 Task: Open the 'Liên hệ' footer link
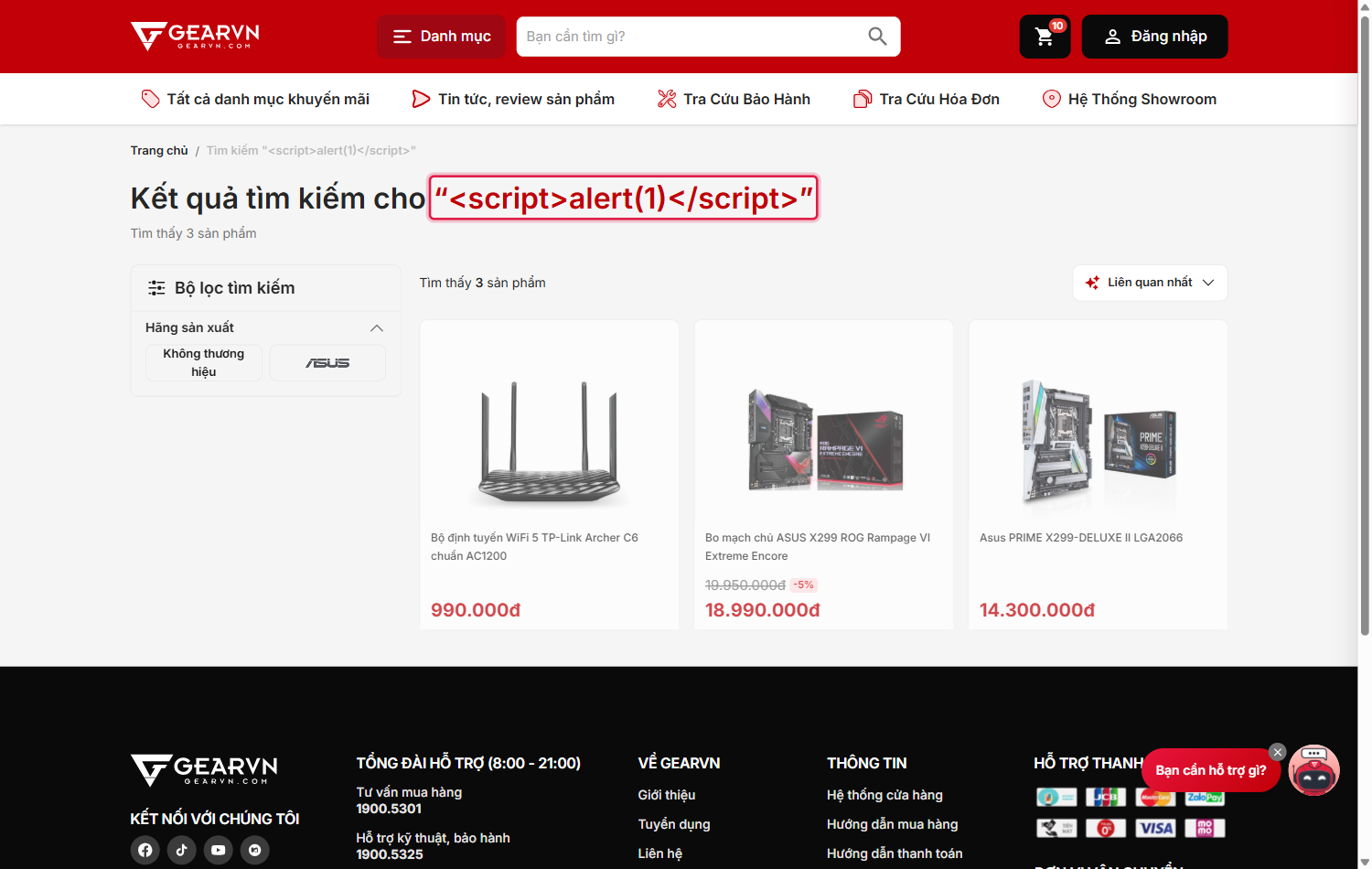coord(659,853)
